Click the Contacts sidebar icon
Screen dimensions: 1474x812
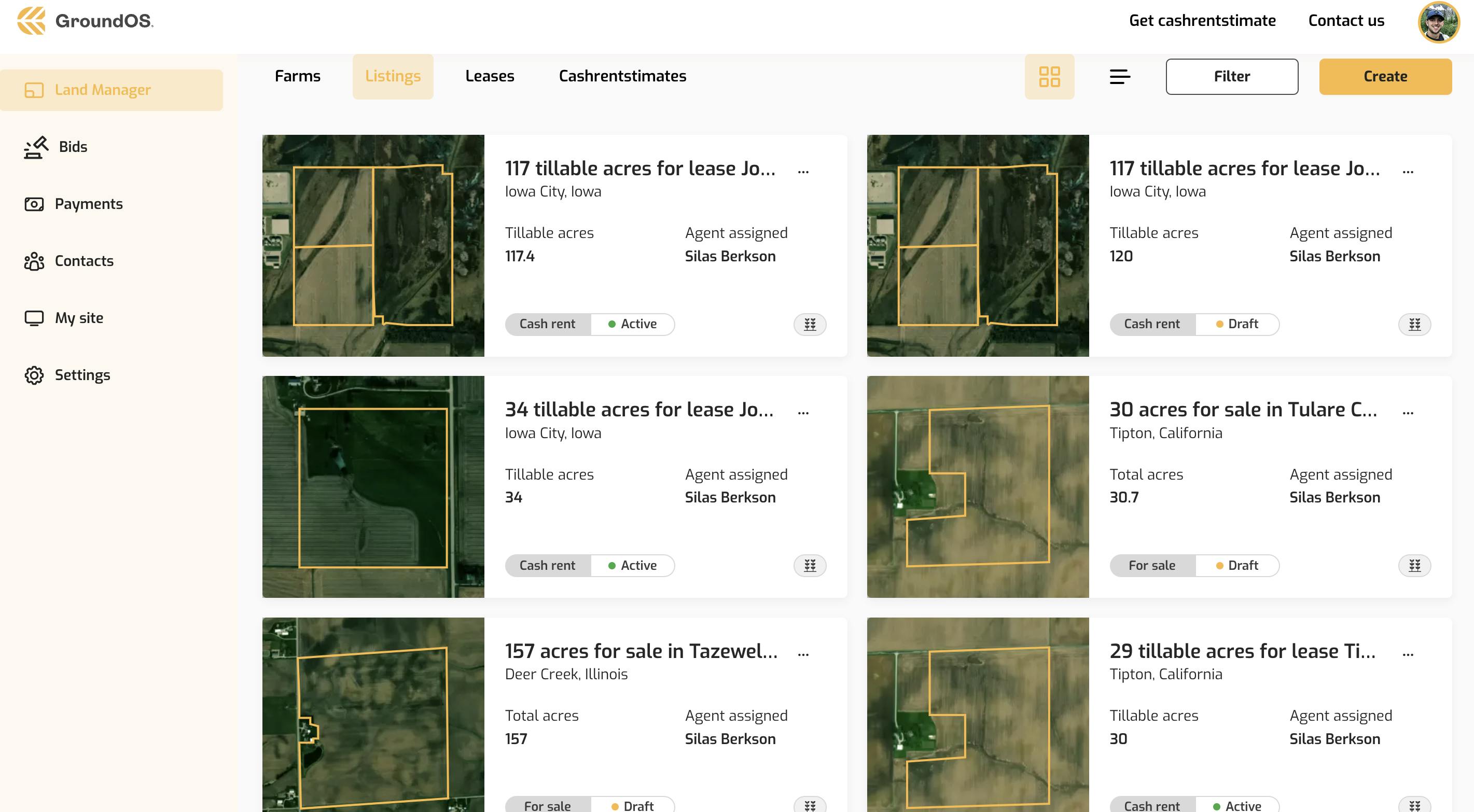[34, 261]
